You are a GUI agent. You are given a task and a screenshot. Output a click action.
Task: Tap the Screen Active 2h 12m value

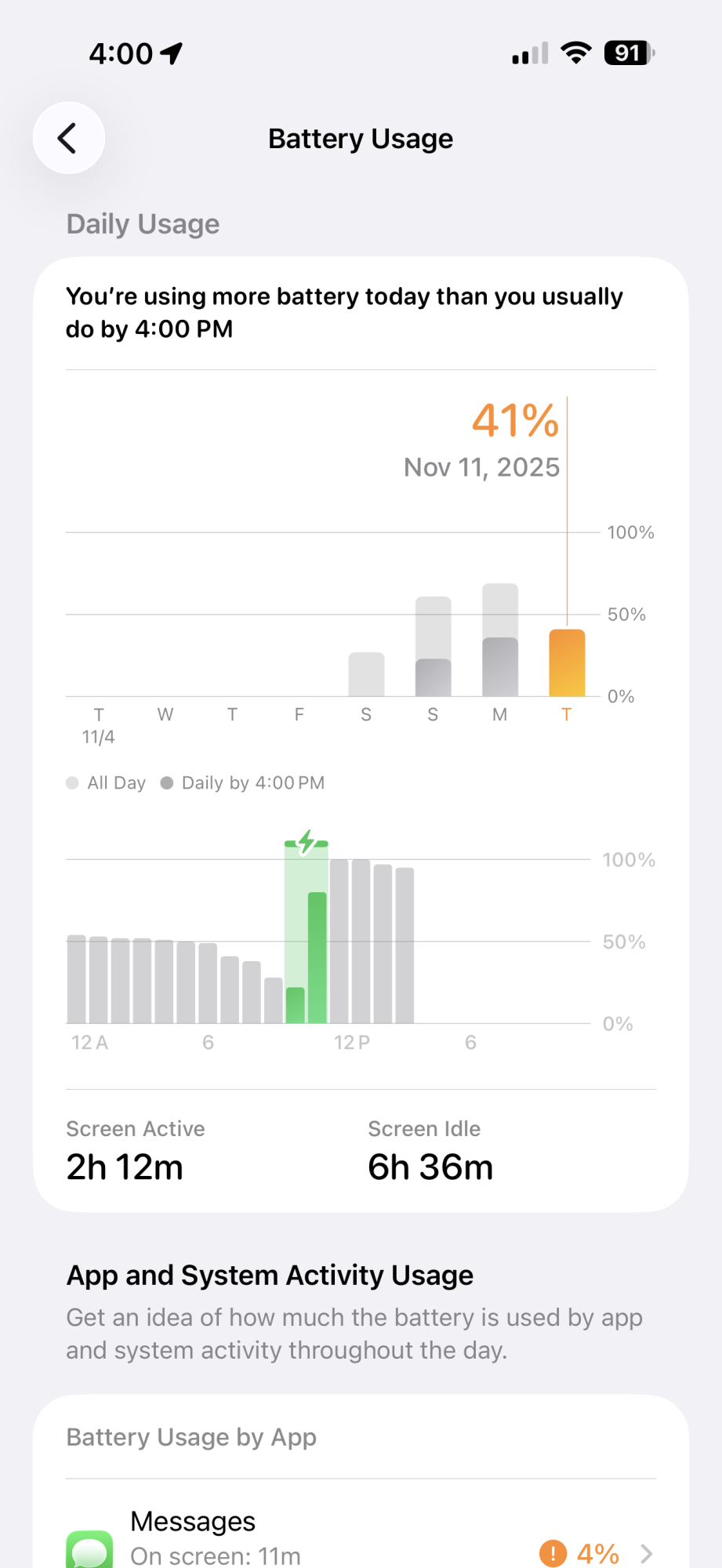coord(125,1167)
